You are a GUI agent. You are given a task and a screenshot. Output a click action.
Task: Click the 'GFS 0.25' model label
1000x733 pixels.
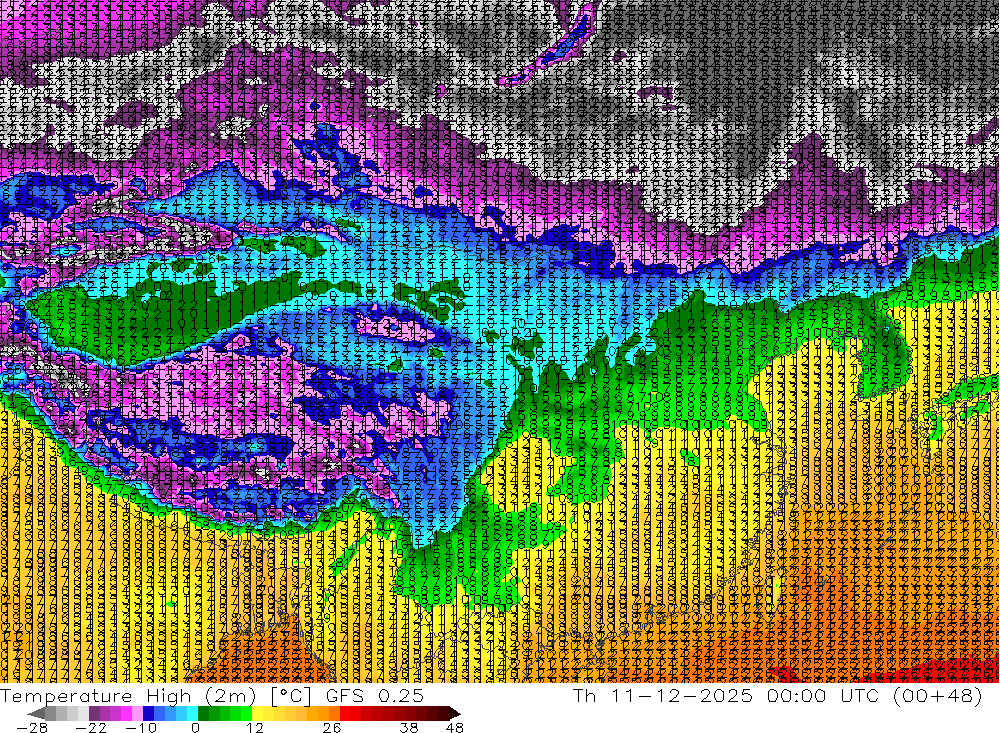point(375,696)
